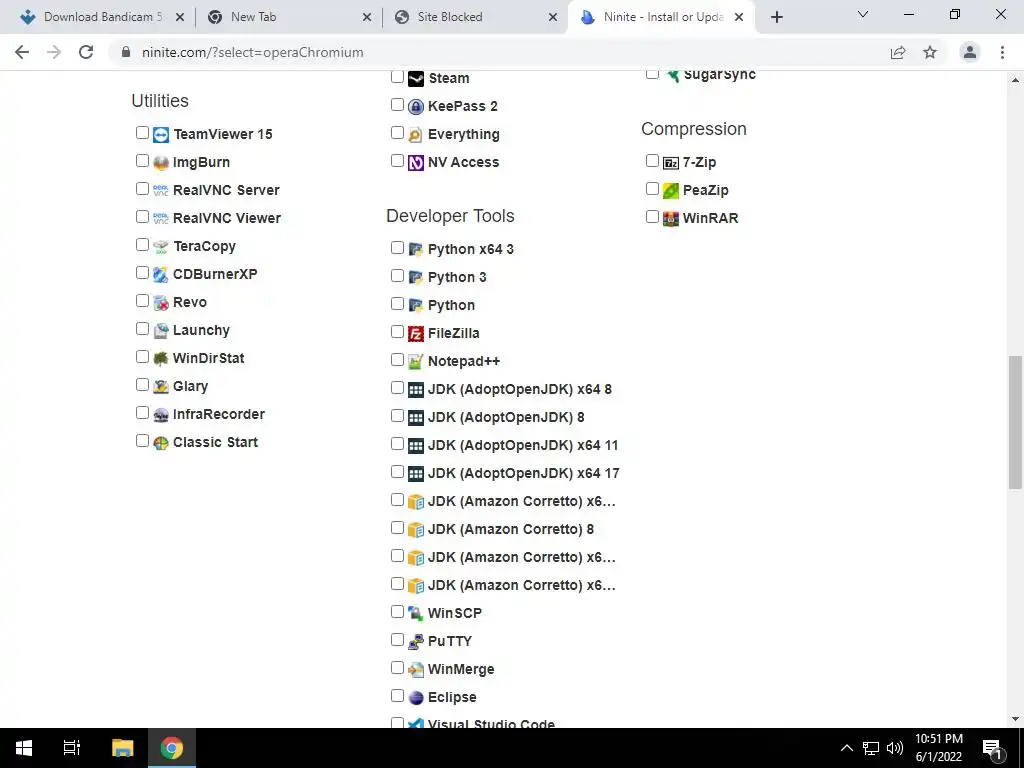
Task: Tick the Glary checkbox
Action: click(142, 385)
